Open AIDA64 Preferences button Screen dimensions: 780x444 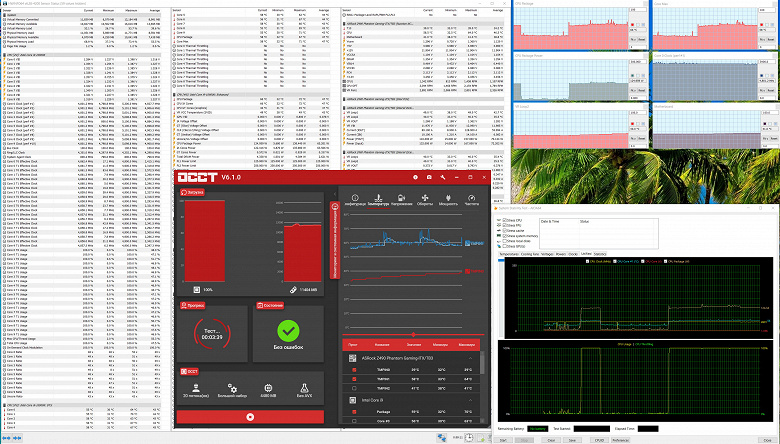click(620, 440)
